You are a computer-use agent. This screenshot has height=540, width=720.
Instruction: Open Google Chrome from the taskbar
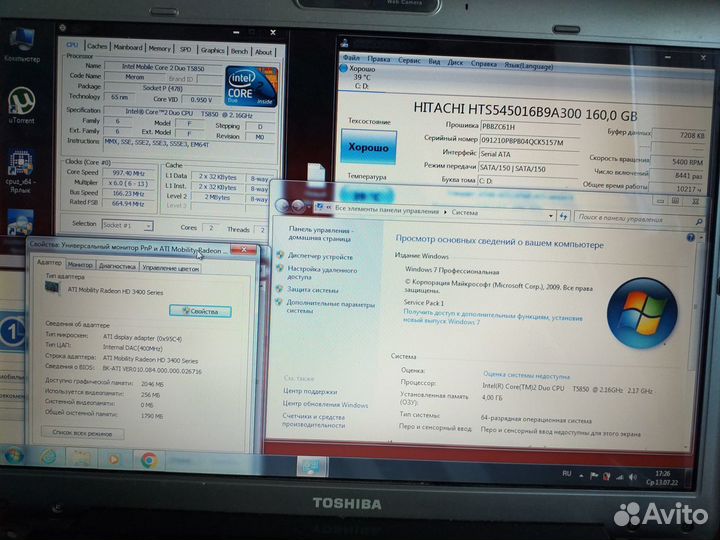click(x=149, y=460)
